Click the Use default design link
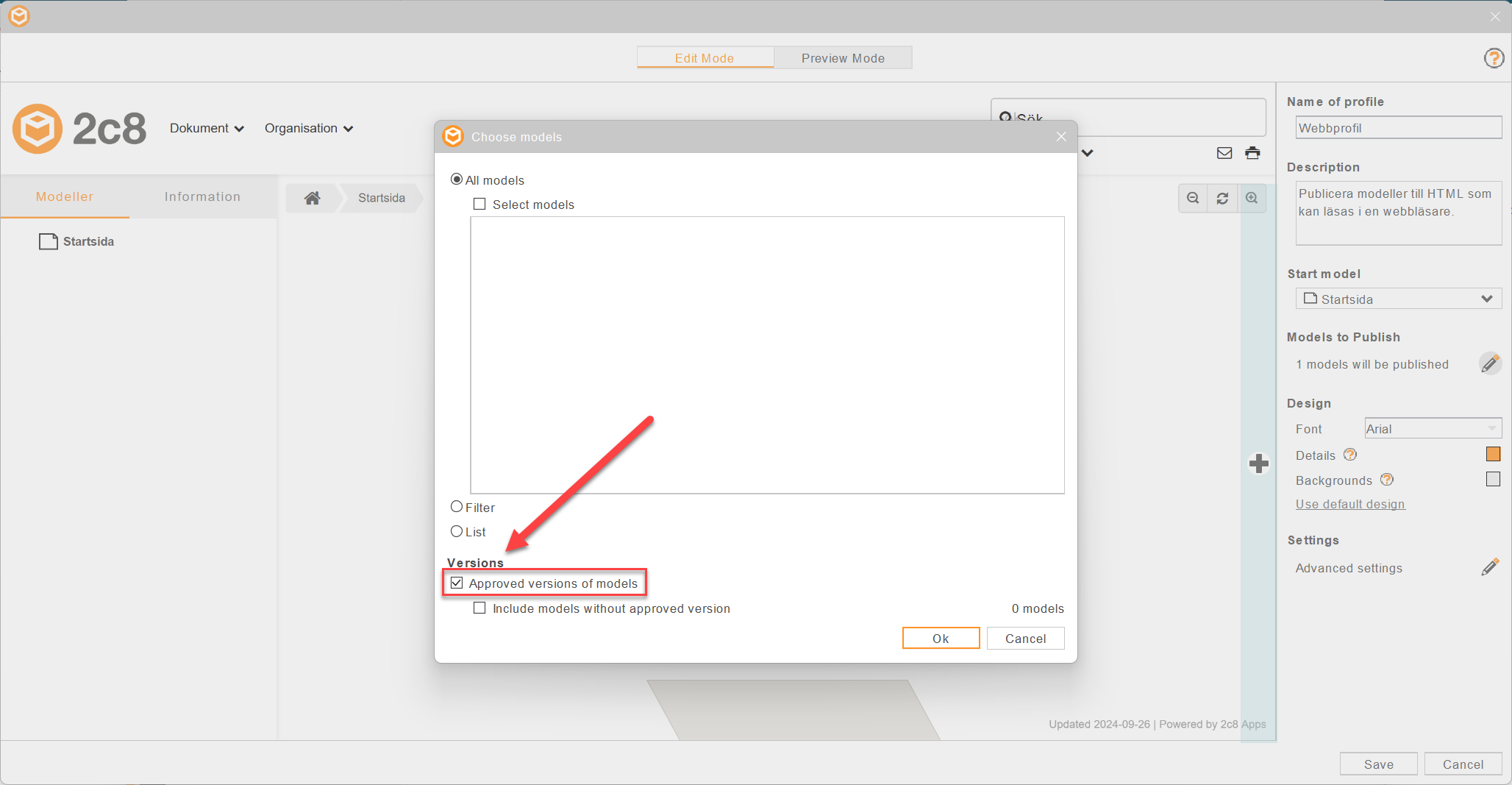Viewport: 1512px width, 785px height. coord(1349,504)
